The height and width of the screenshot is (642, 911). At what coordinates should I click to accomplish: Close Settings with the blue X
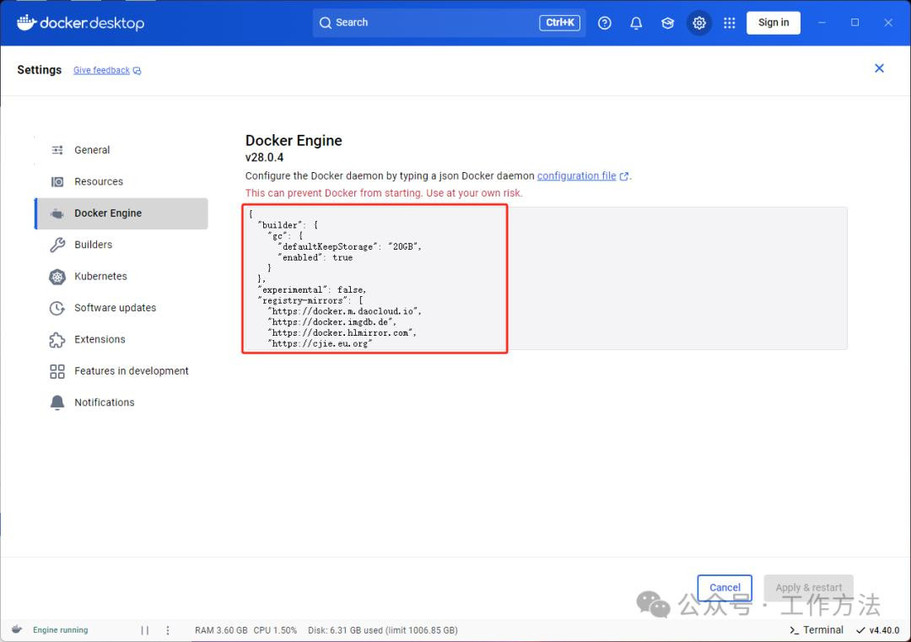click(x=879, y=69)
